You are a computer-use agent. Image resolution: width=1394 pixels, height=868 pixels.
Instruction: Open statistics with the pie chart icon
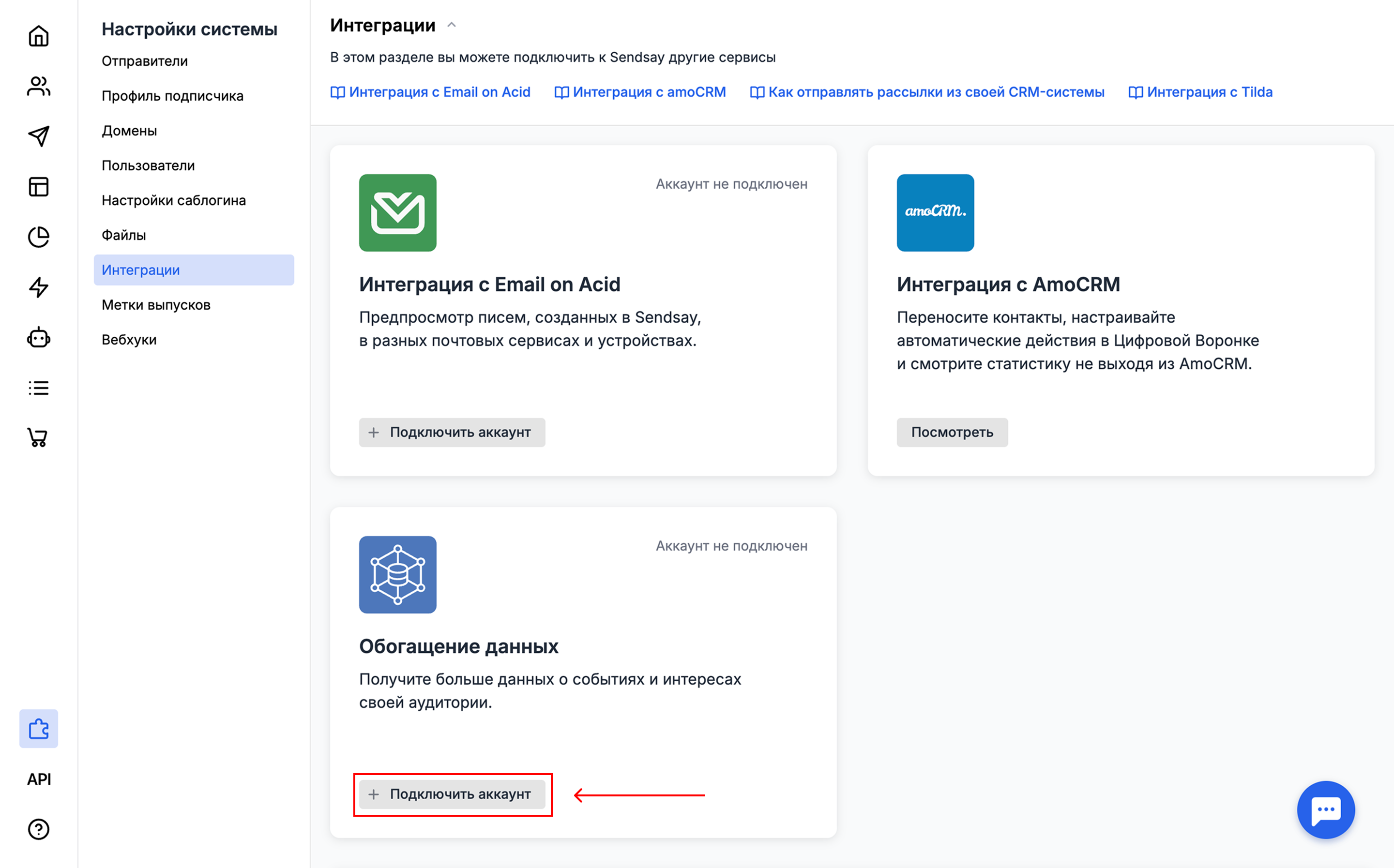(x=38, y=237)
